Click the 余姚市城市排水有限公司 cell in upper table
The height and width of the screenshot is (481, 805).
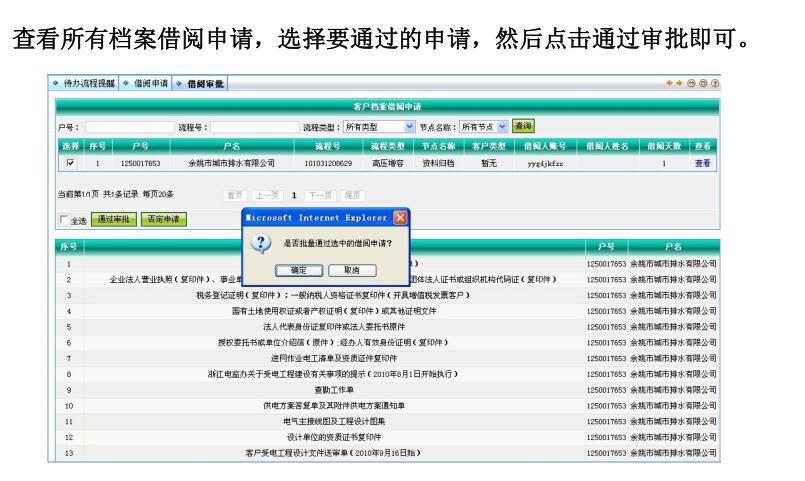(232, 163)
